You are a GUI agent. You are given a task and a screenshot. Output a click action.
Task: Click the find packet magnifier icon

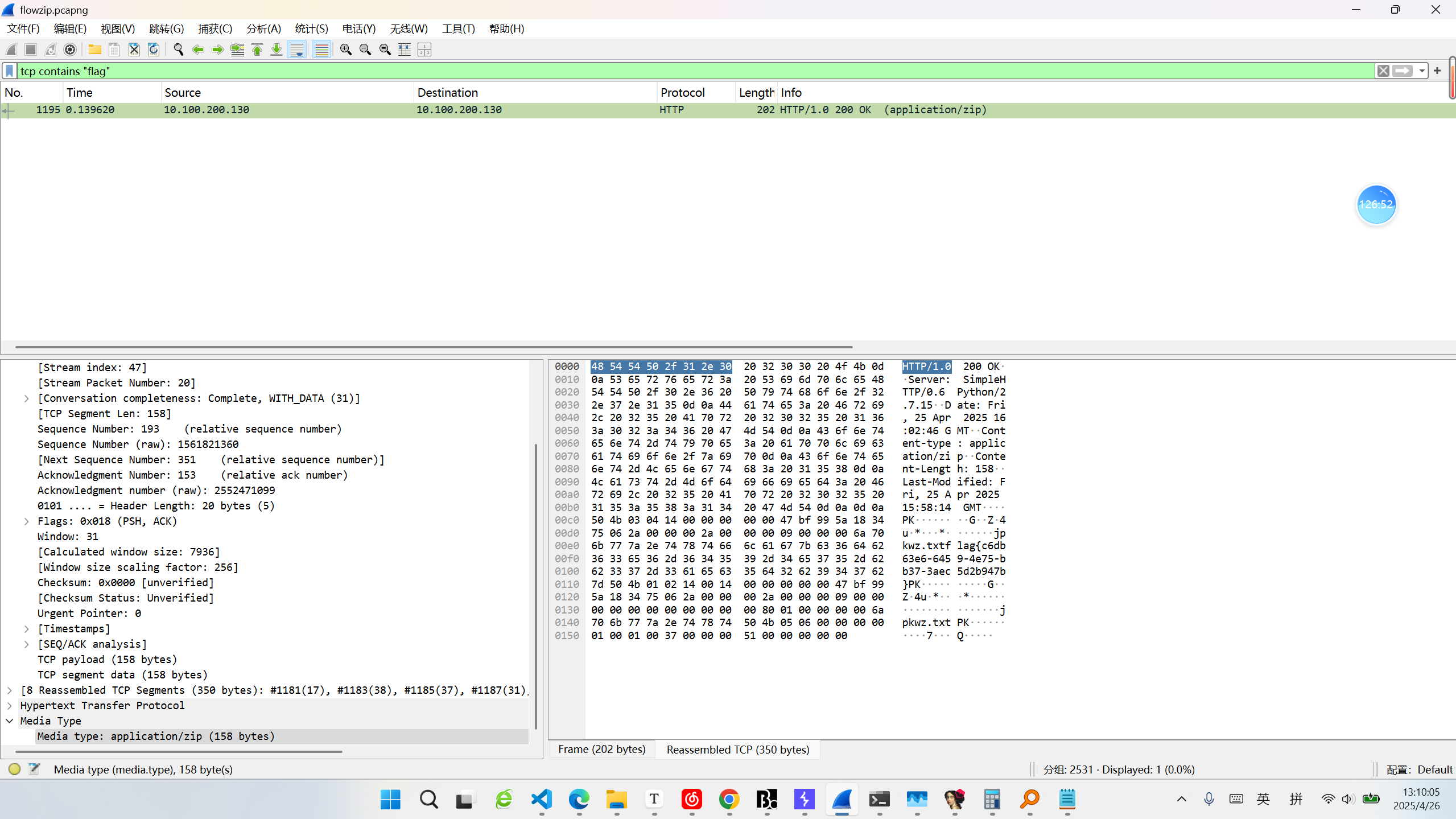coord(178,50)
